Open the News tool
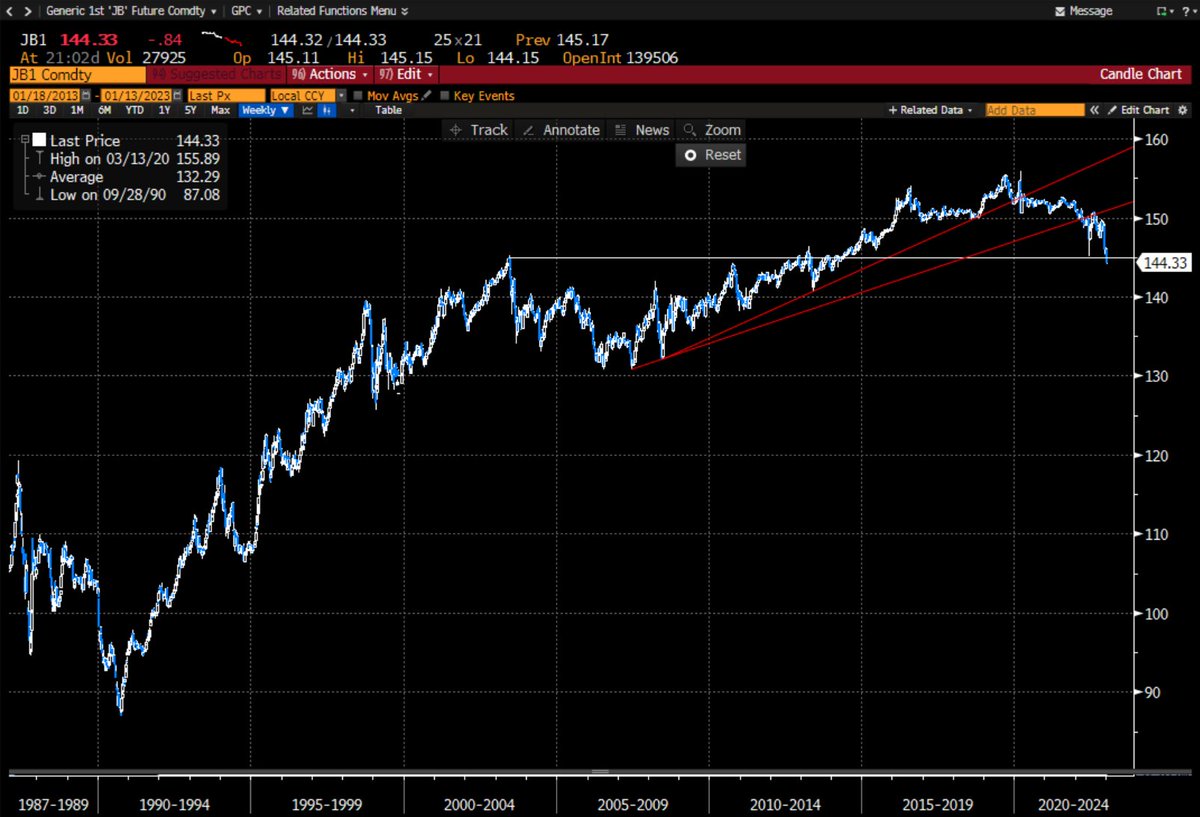 (641, 130)
